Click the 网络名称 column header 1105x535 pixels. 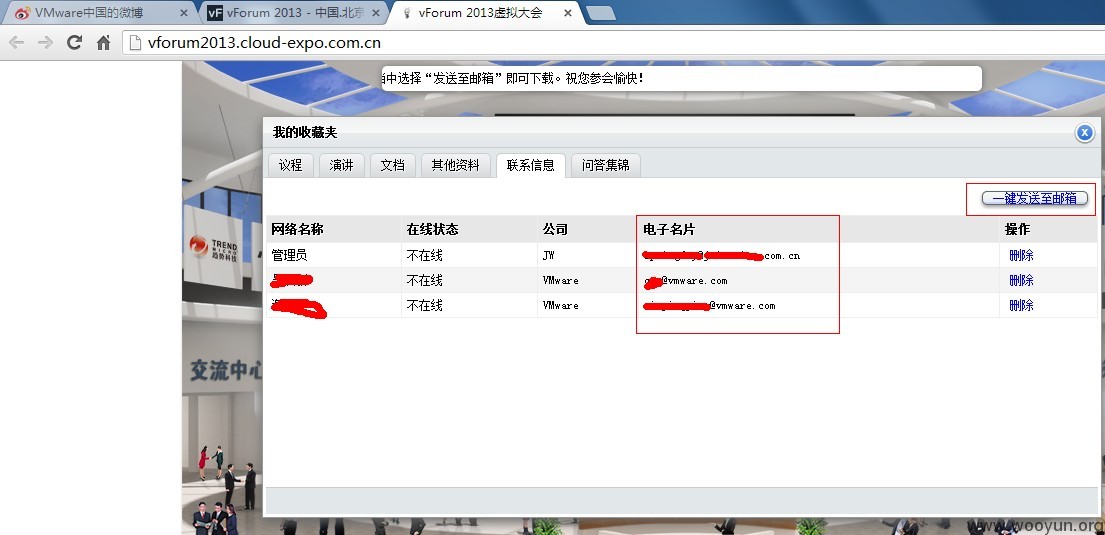click(x=297, y=230)
